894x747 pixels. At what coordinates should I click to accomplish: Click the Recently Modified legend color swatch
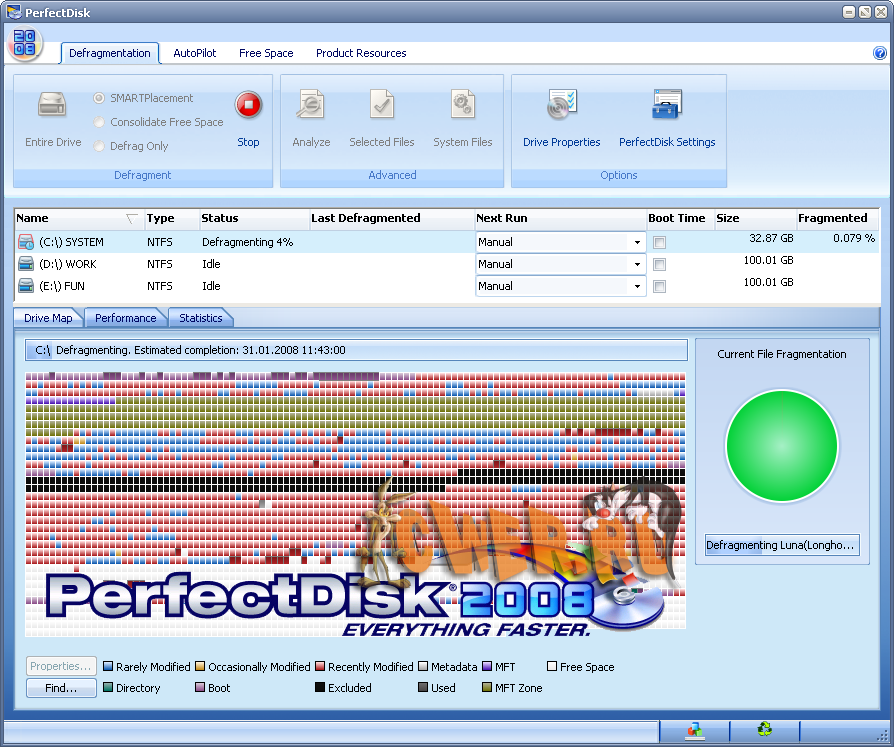pos(320,667)
